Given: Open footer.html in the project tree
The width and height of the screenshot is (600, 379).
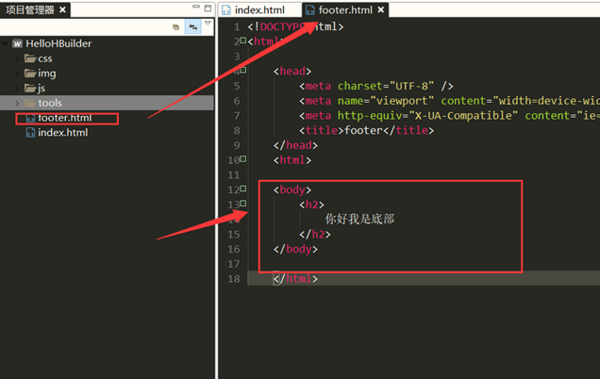Looking at the screenshot, I should [65, 118].
